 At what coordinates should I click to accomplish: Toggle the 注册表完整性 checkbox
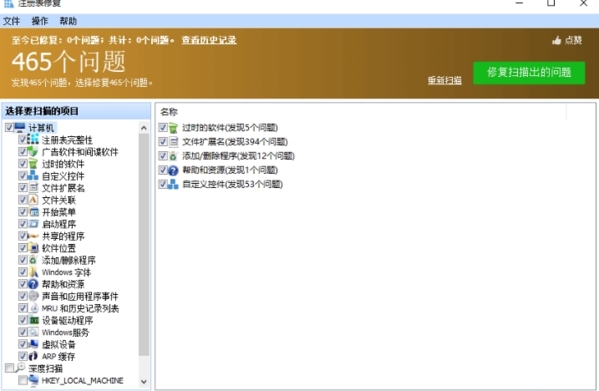point(23,139)
